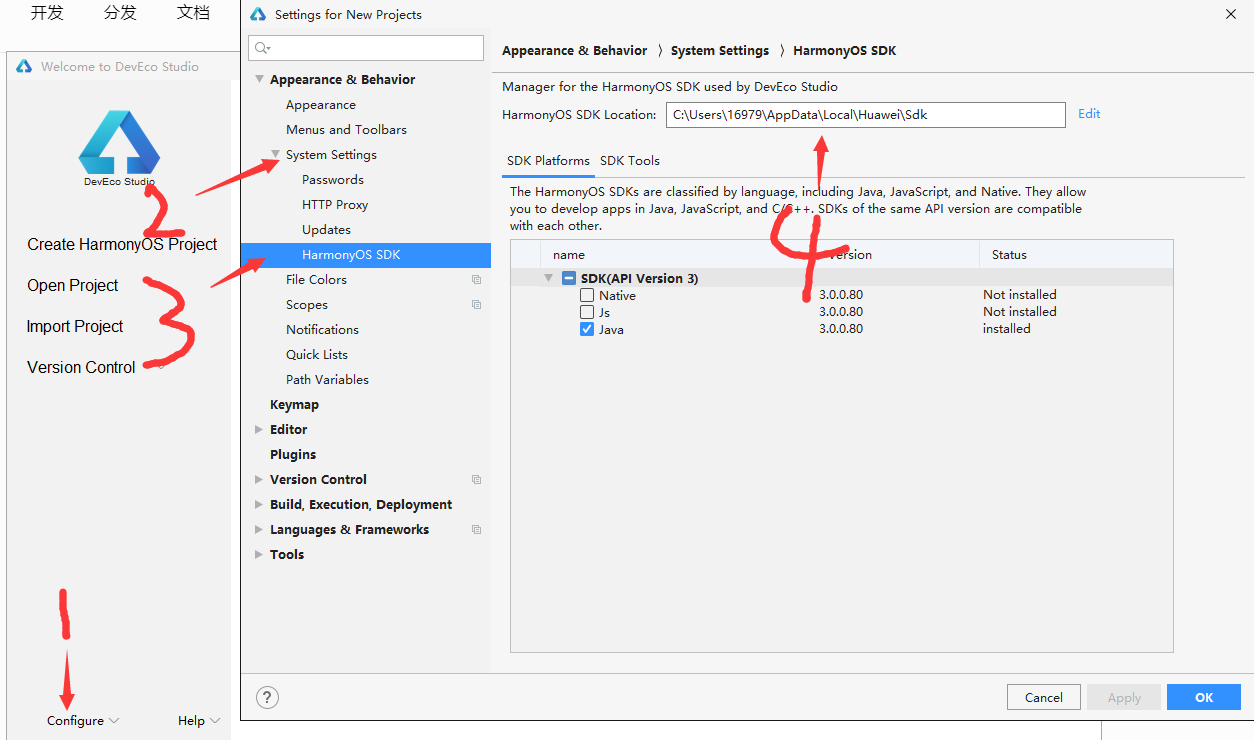Viewport: 1254px width, 740px height.
Task: Enable the Js SDK checkbox
Action: click(x=587, y=312)
